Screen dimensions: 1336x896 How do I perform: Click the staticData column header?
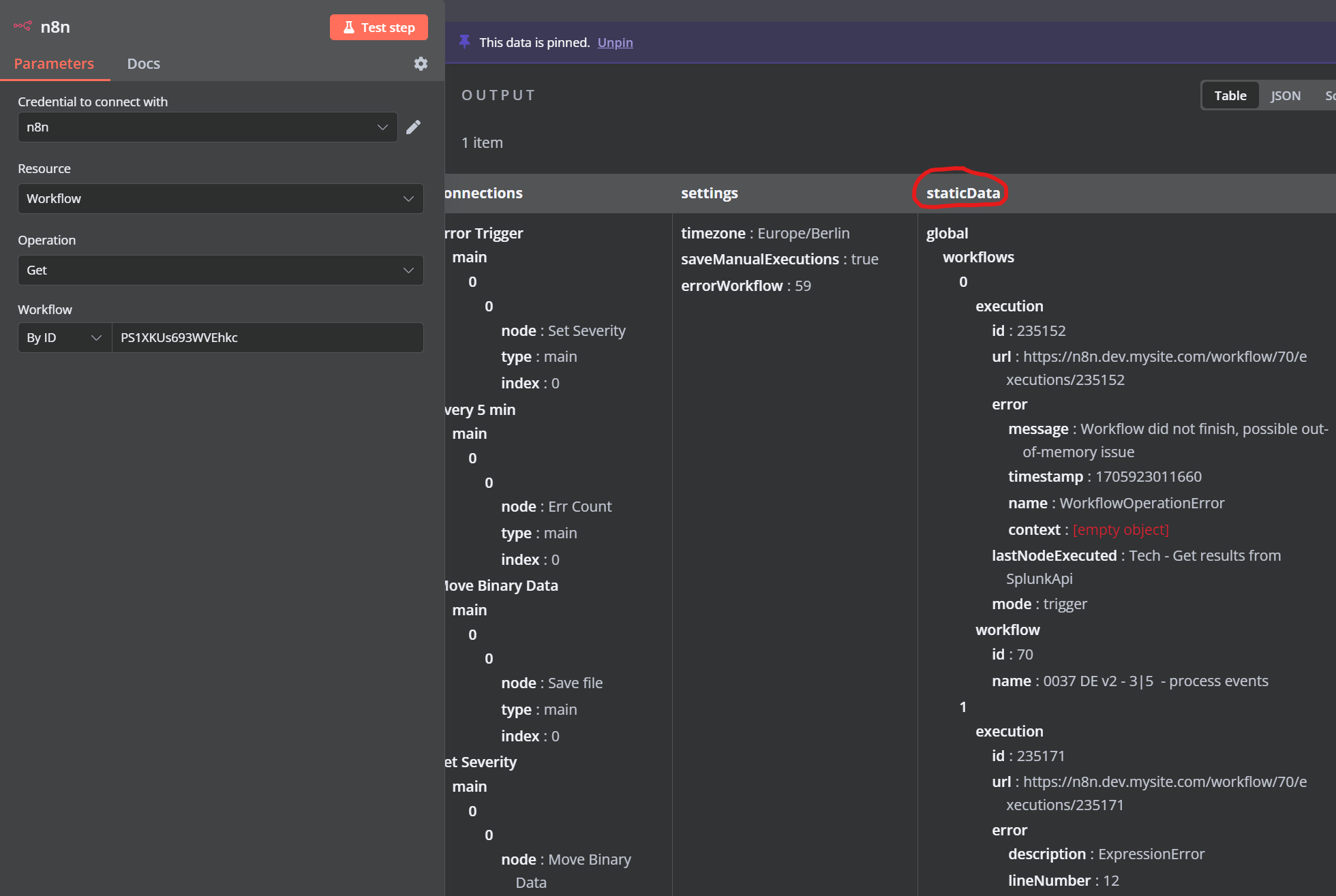pyautogui.click(x=962, y=194)
